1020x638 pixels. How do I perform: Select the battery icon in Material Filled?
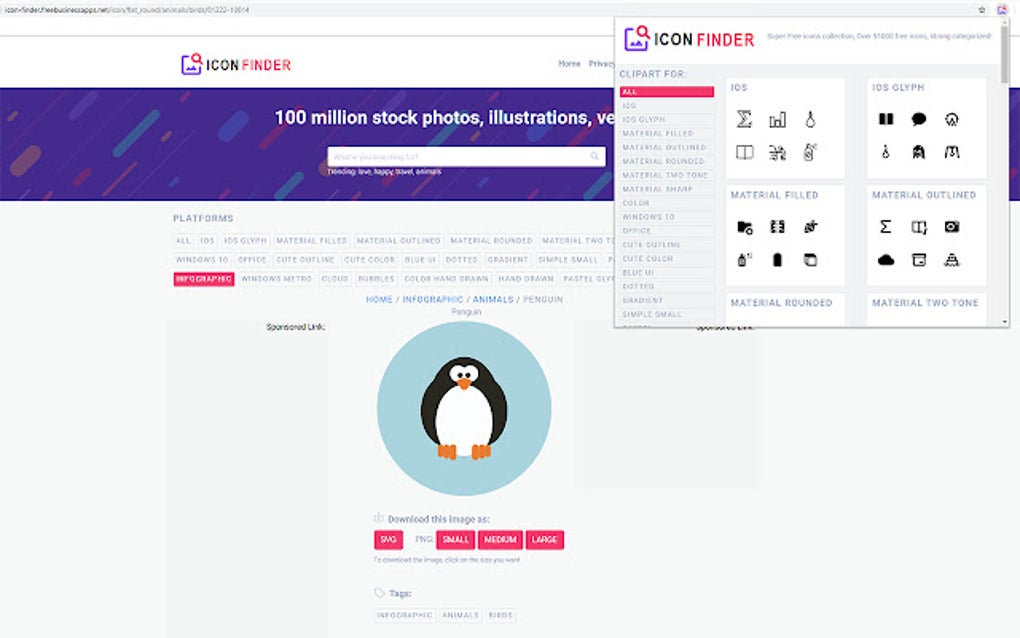[777, 260]
